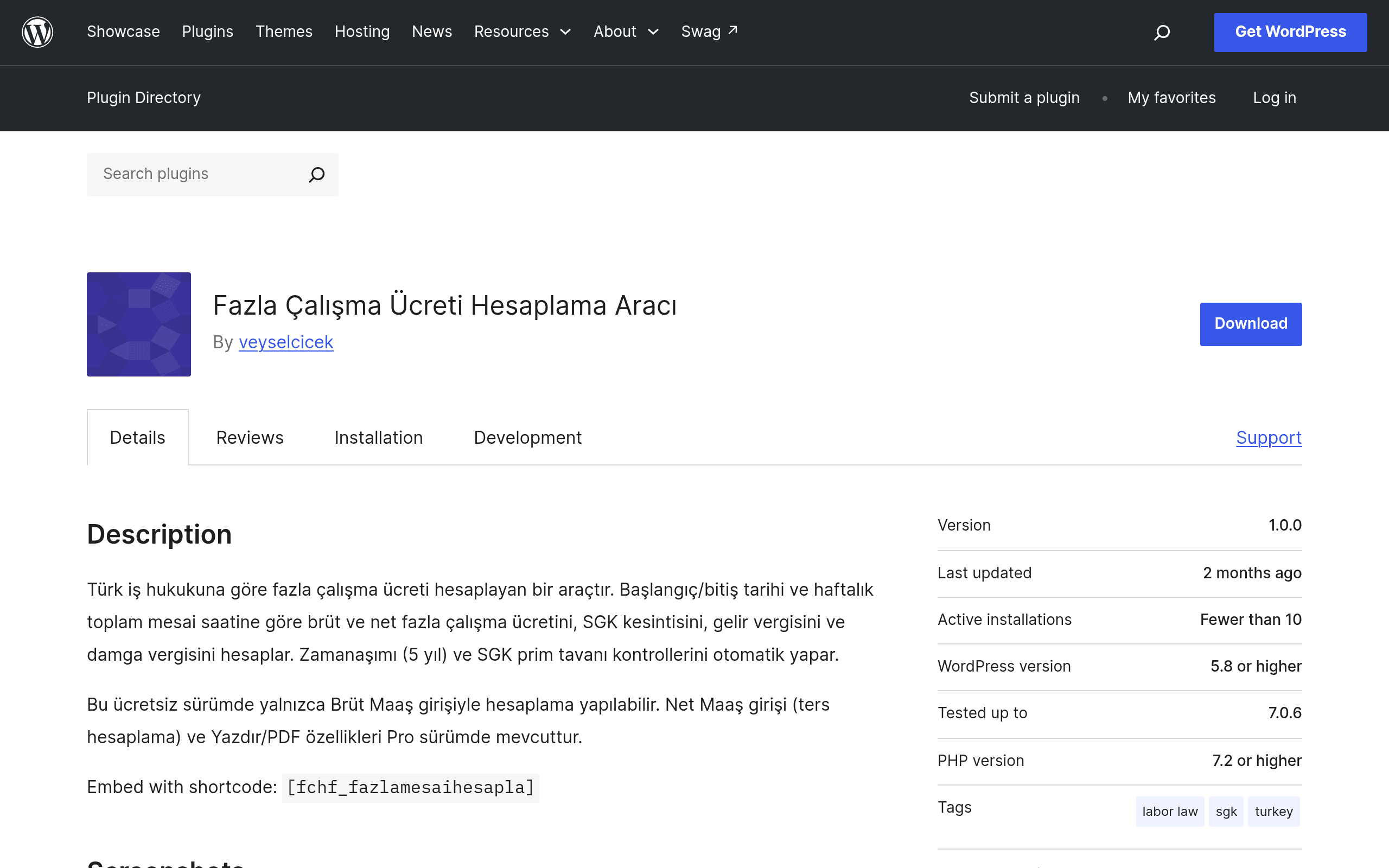This screenshot has height=868, width=1389.
Task: Click Submit a plugin
Action: pos(1024,98)
